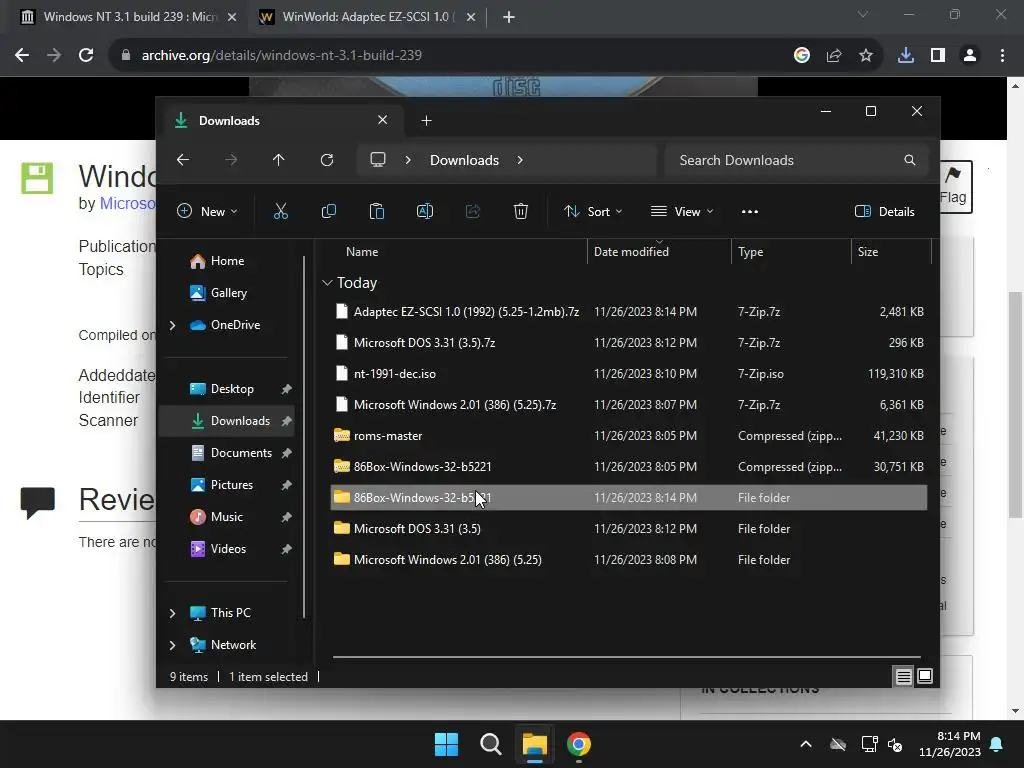The width and height of the screenshot is (1024, 768).
Task: Open Chrome downloads arrow icon
Action: (906, 56)
